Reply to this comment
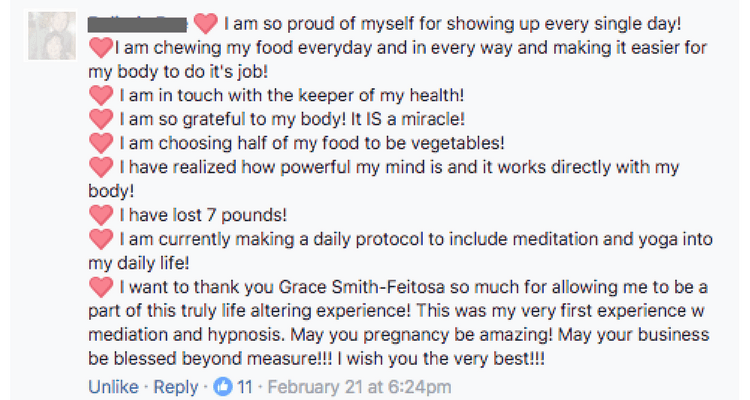The height and width of the screenshot is (400, 750). [176, 387]
